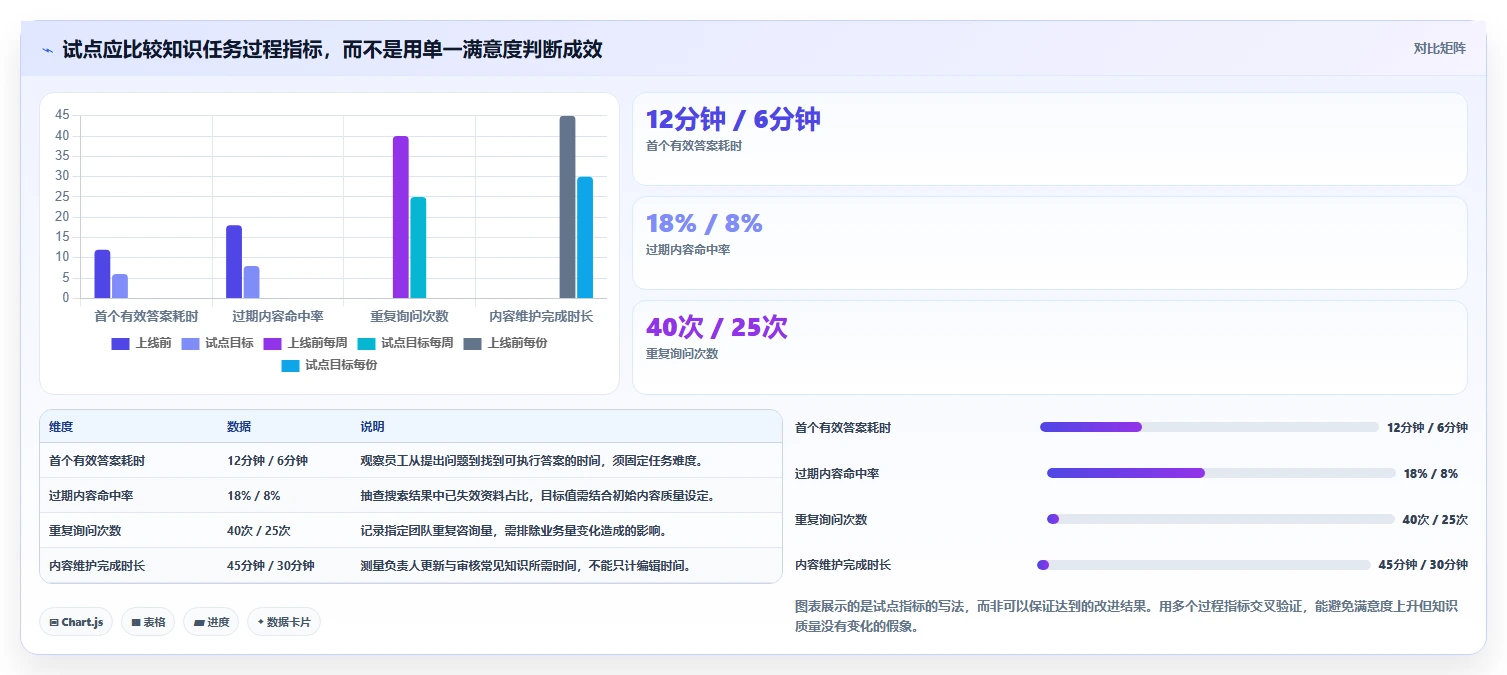The width and height of the screenshot is (1507, 675).
Task: Click the 内容维护完成时长 label in the progress list
Action: tap(843, 565)
